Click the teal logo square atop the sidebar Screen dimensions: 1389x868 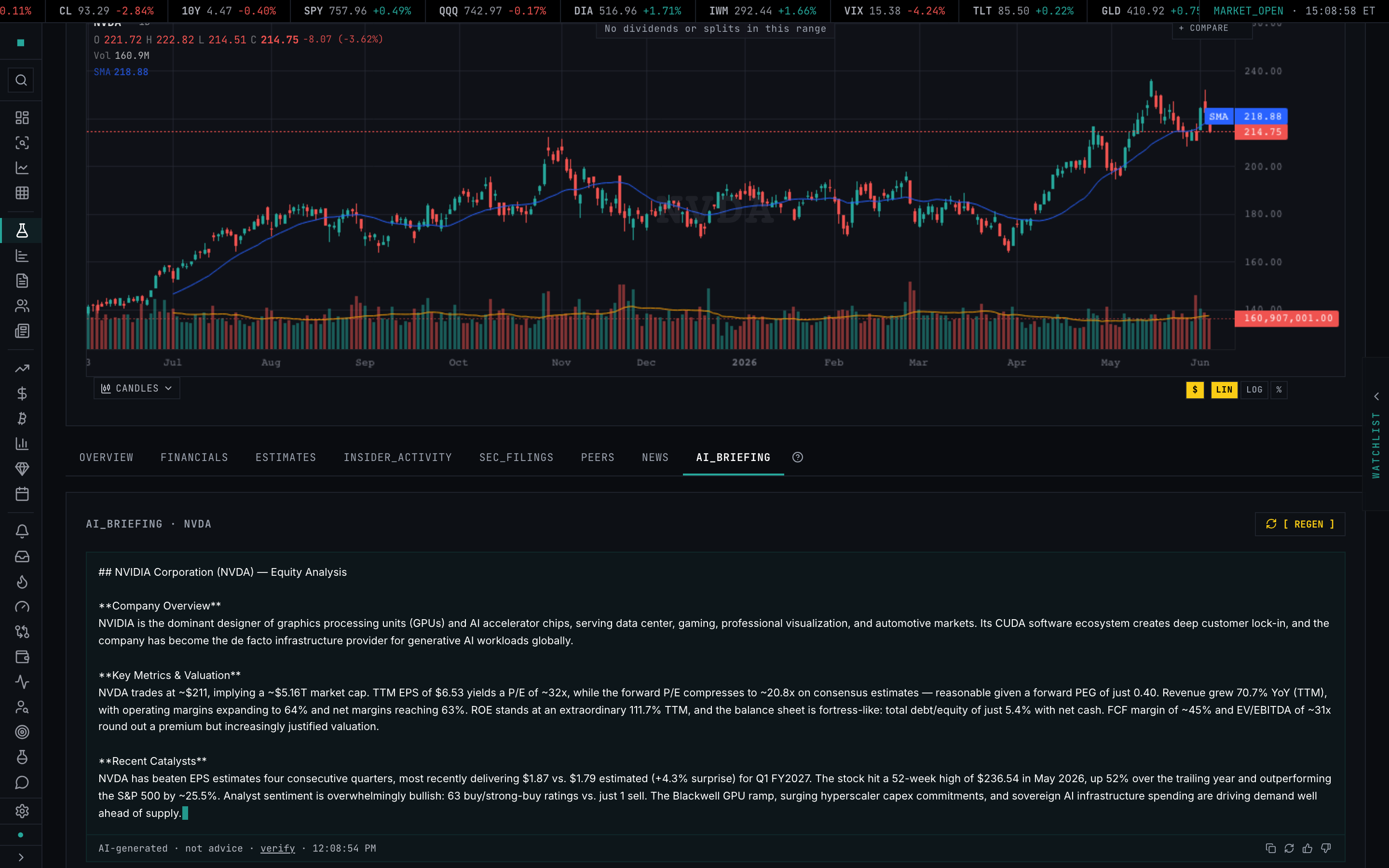tap(21, 42)
